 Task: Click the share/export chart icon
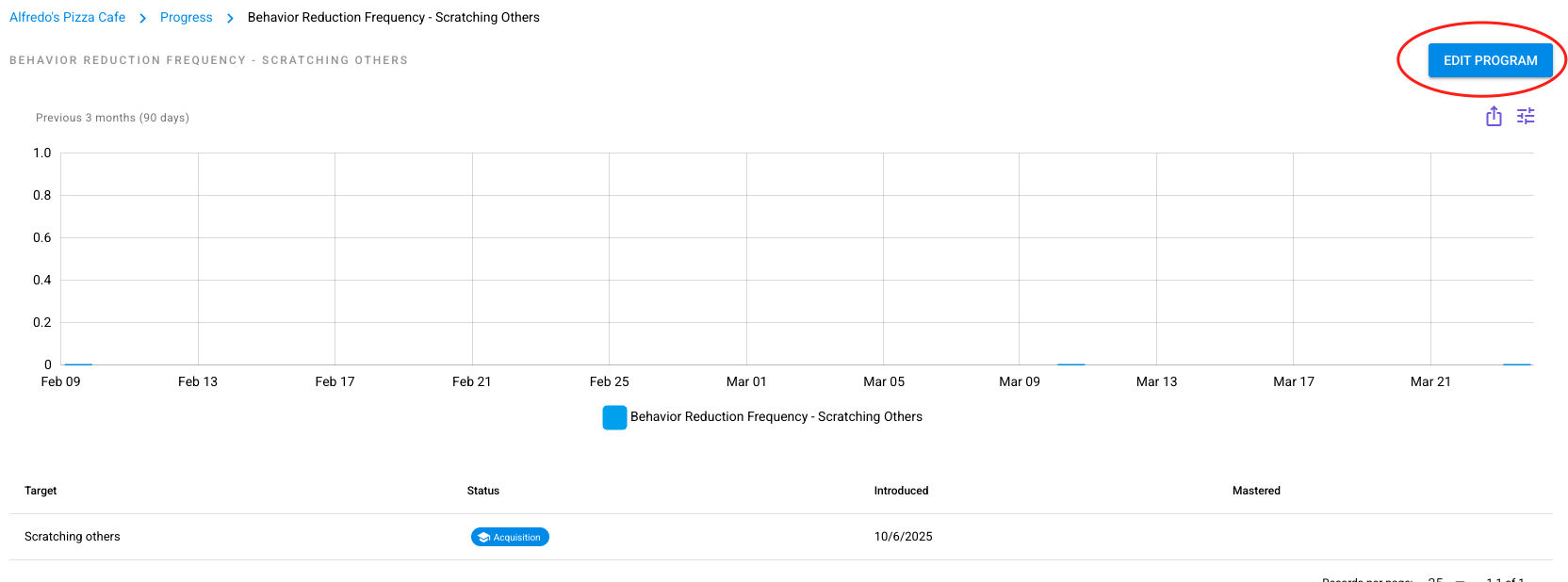click(x=1494, y=117)
